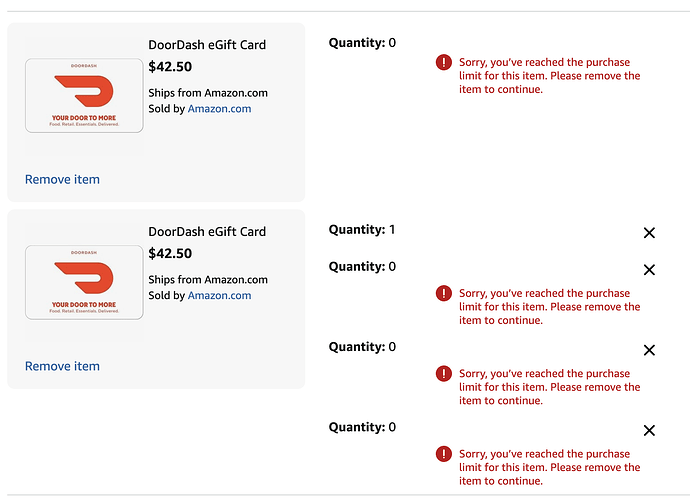Image resolution: width=690 pixels, height=499 pixels.
Task: Click the $42.50 price on the first card
Action: coord(170,68)
